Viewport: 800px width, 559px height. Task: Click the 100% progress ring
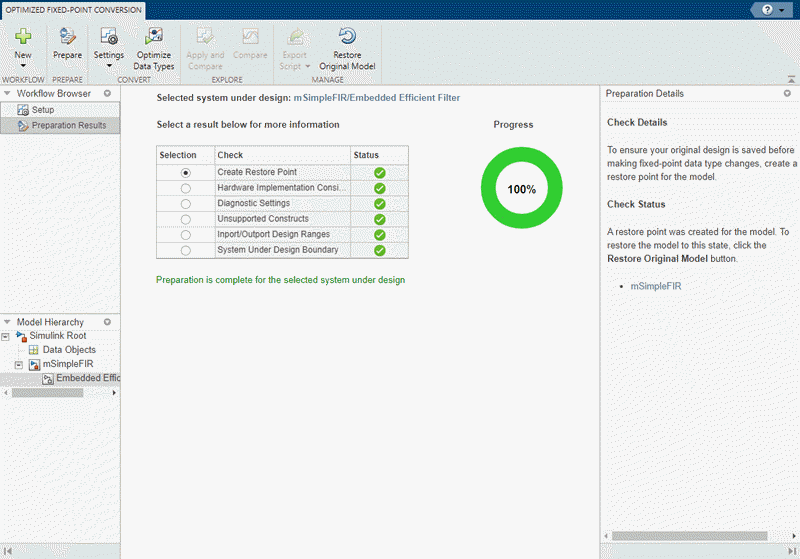point(522,189)
